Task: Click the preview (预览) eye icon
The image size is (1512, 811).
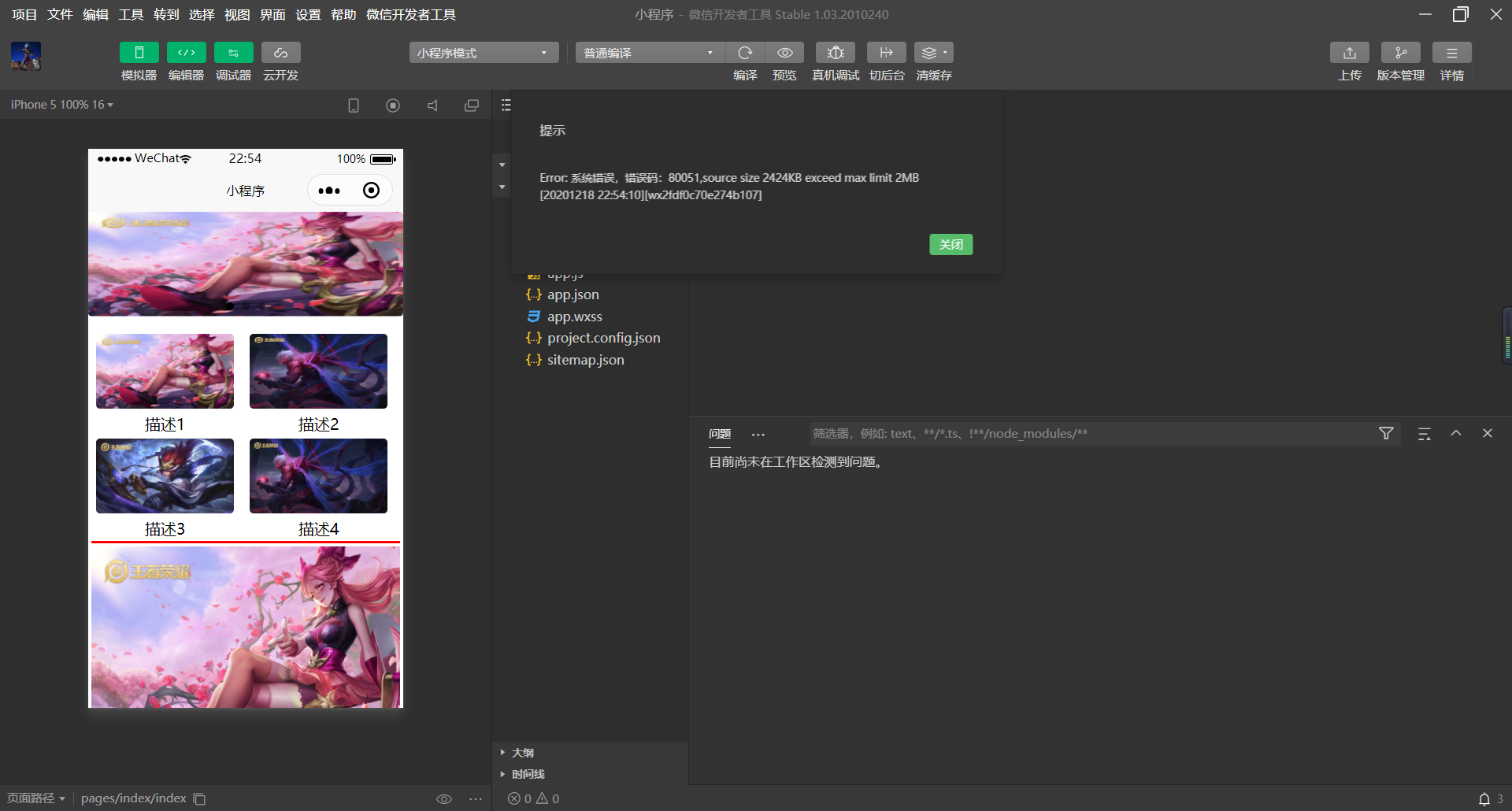Action: 784,53
